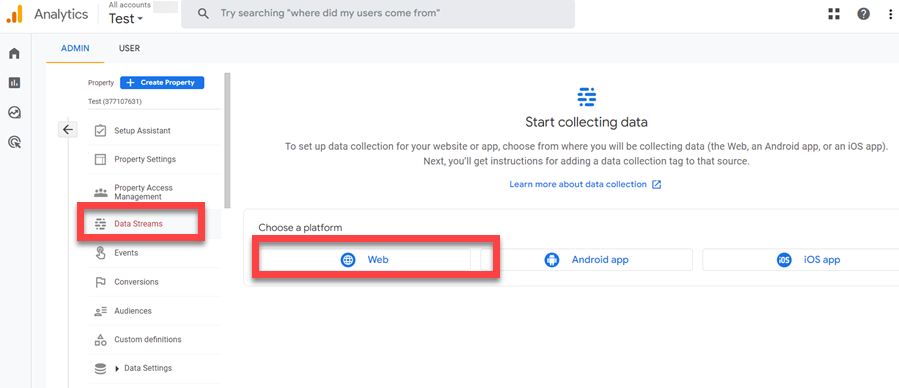Click the Google Analytics logo
Screen dimensions: 899x388
[x=14, y=14]
